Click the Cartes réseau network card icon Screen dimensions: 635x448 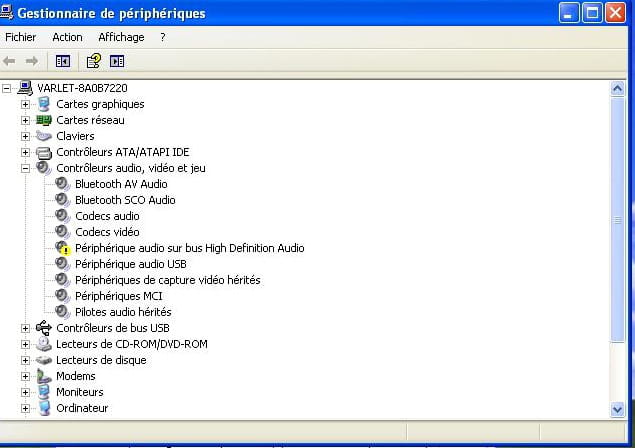tap(44, 120)
